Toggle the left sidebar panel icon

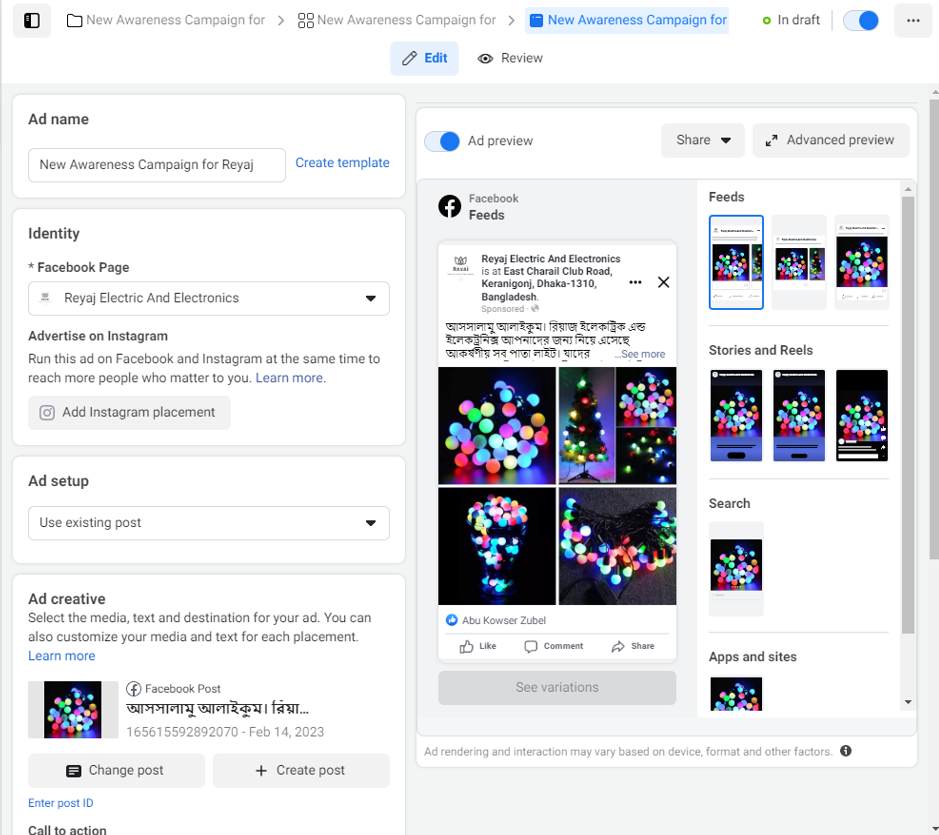point(32,20)
